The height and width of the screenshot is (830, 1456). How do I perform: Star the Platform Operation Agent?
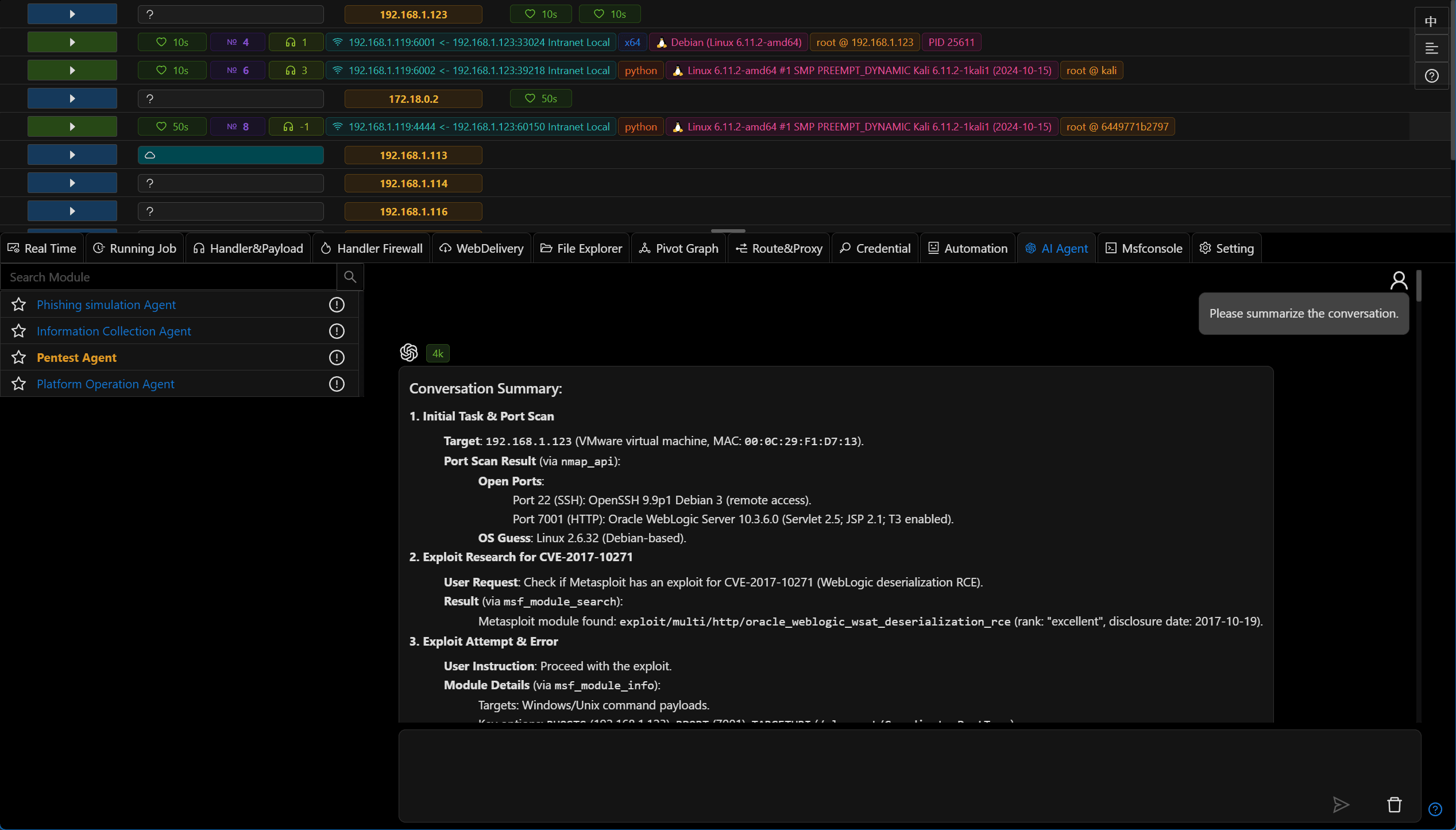(x=19, y=384)
